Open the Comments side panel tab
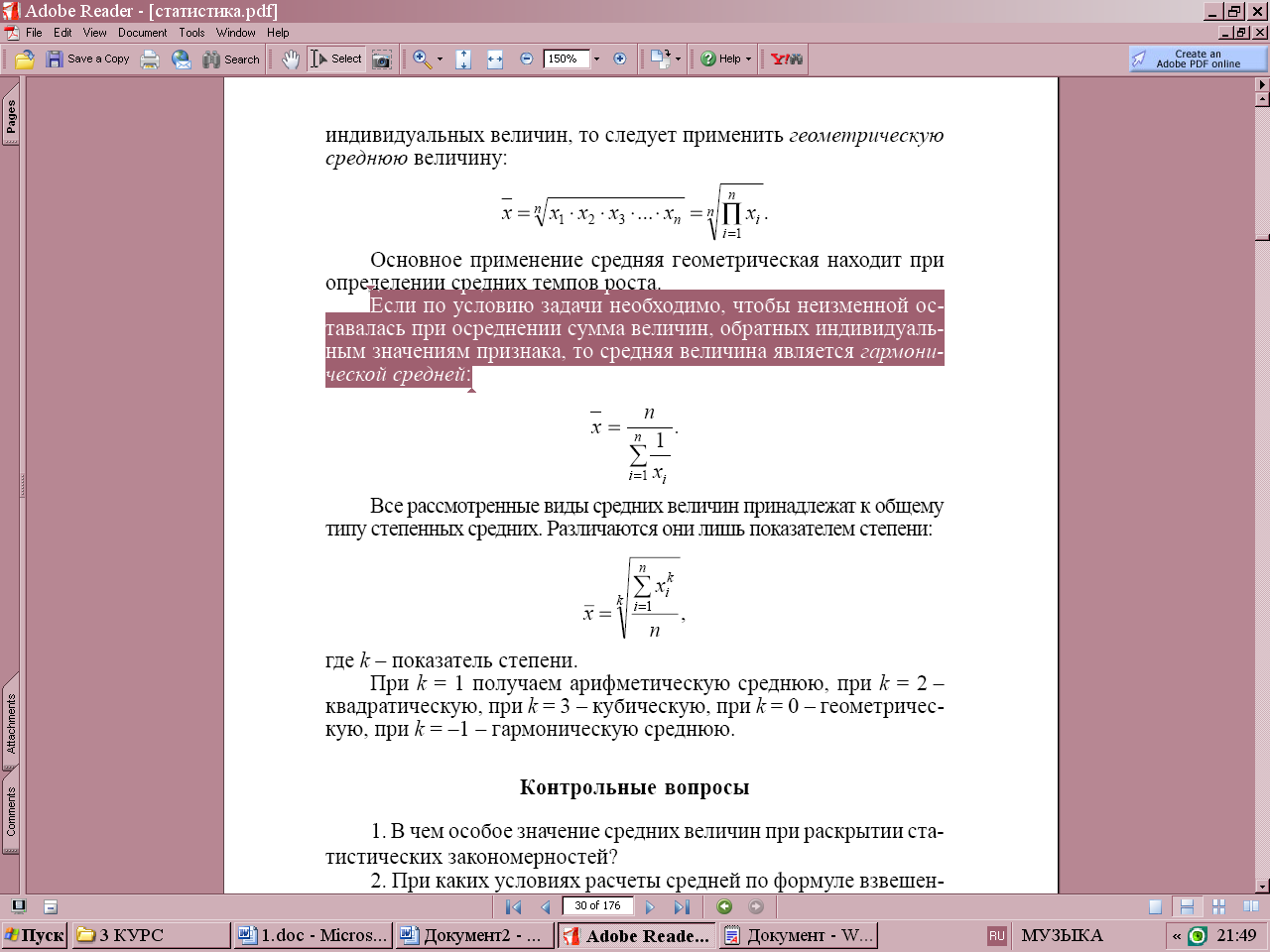The image size is (1270, 952). (11, 811)
